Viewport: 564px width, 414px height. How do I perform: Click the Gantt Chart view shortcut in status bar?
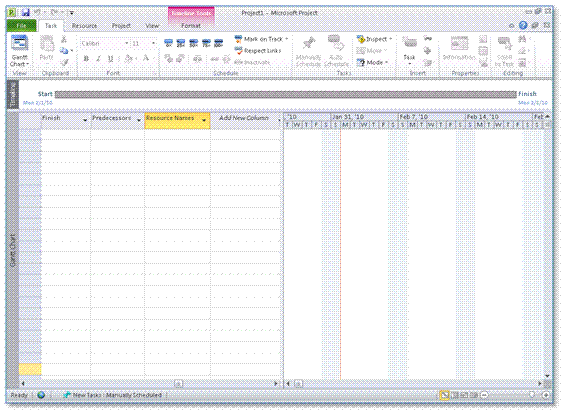pos(445,395)
